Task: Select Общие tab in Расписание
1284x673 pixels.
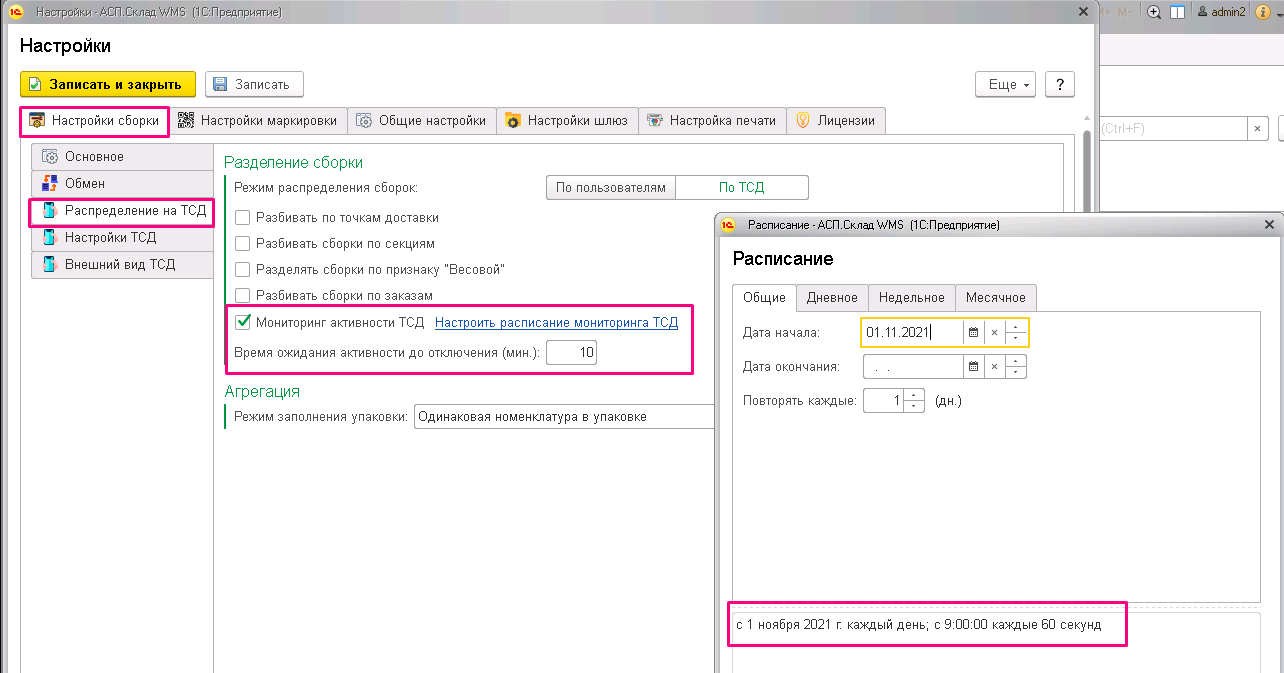Action: [x=765, y=298]
